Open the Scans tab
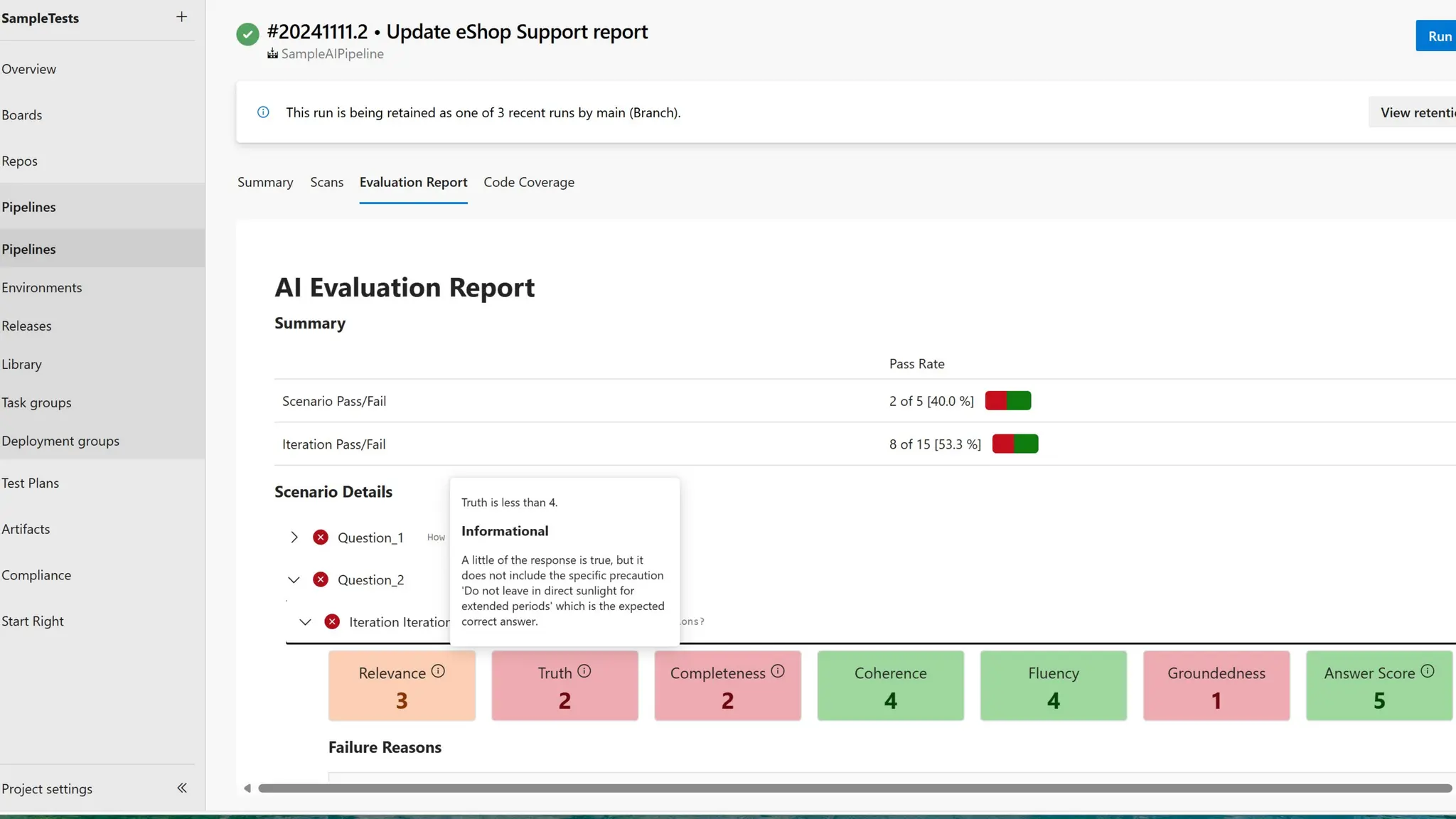Image resolution: width=1456 pixels, height=819 pixels. coord(326,182)
